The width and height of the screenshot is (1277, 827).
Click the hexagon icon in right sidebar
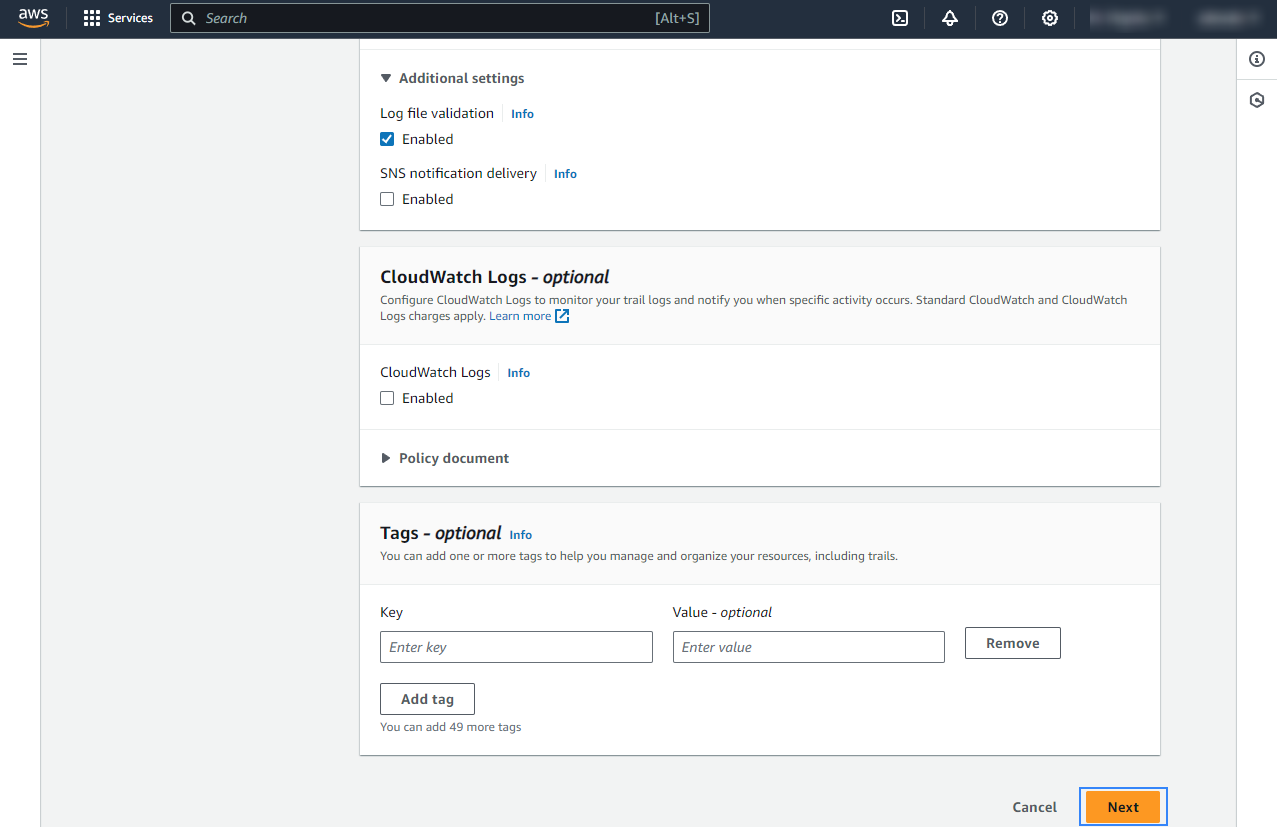pos(1257,100)
